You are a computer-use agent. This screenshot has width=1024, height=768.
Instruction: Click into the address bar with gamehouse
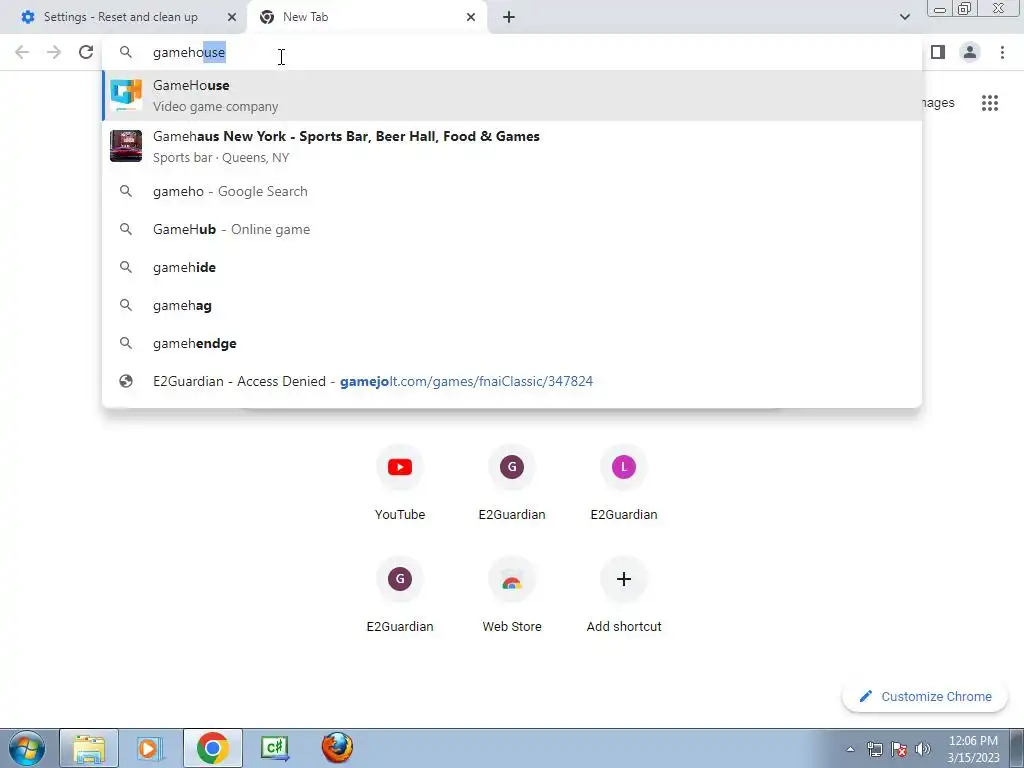pyautogui.click(x=512, y=52)
